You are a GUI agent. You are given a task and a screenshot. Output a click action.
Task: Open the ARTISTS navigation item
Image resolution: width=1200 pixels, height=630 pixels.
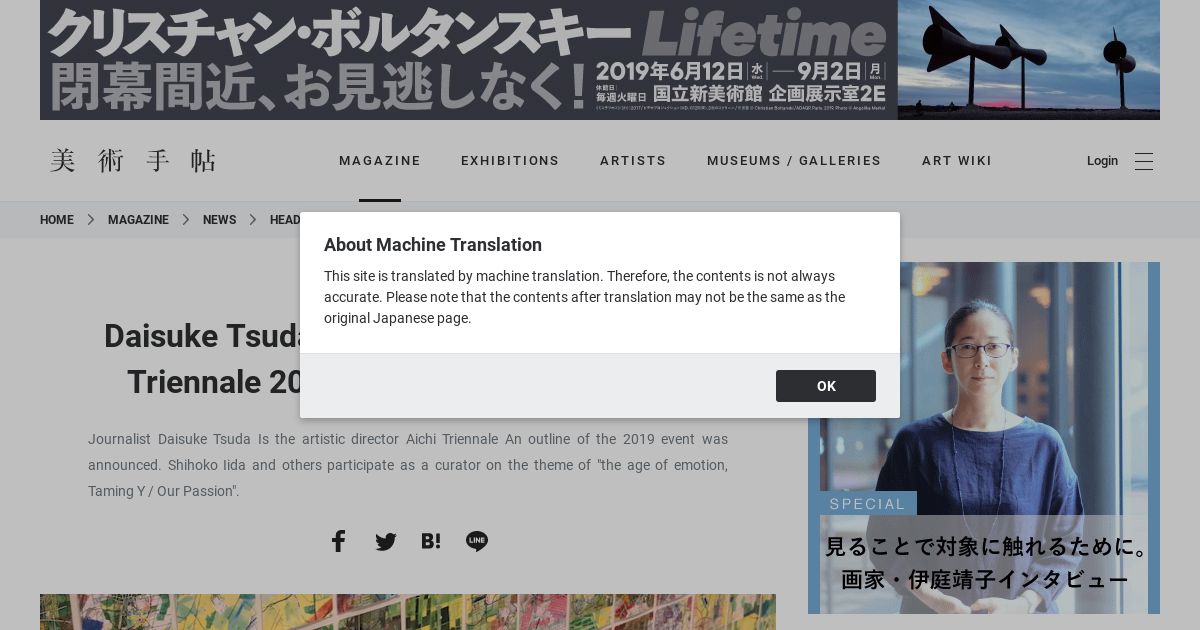tap(633, 161)
